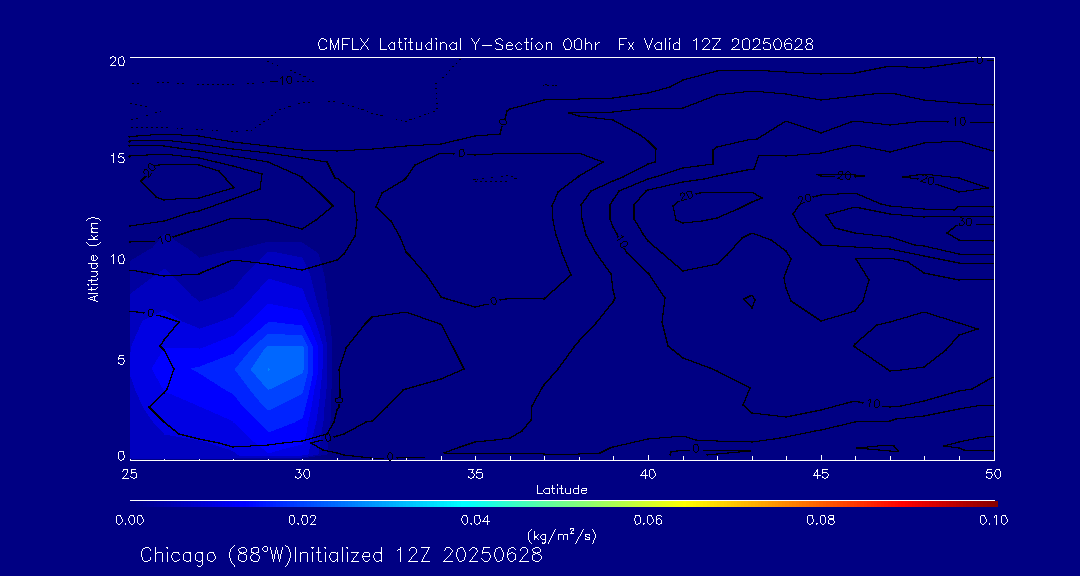The height and width of the screenshot is (576, 1080).
Task: Click the altitude axis tick label 15
Action: click(116, 157)
